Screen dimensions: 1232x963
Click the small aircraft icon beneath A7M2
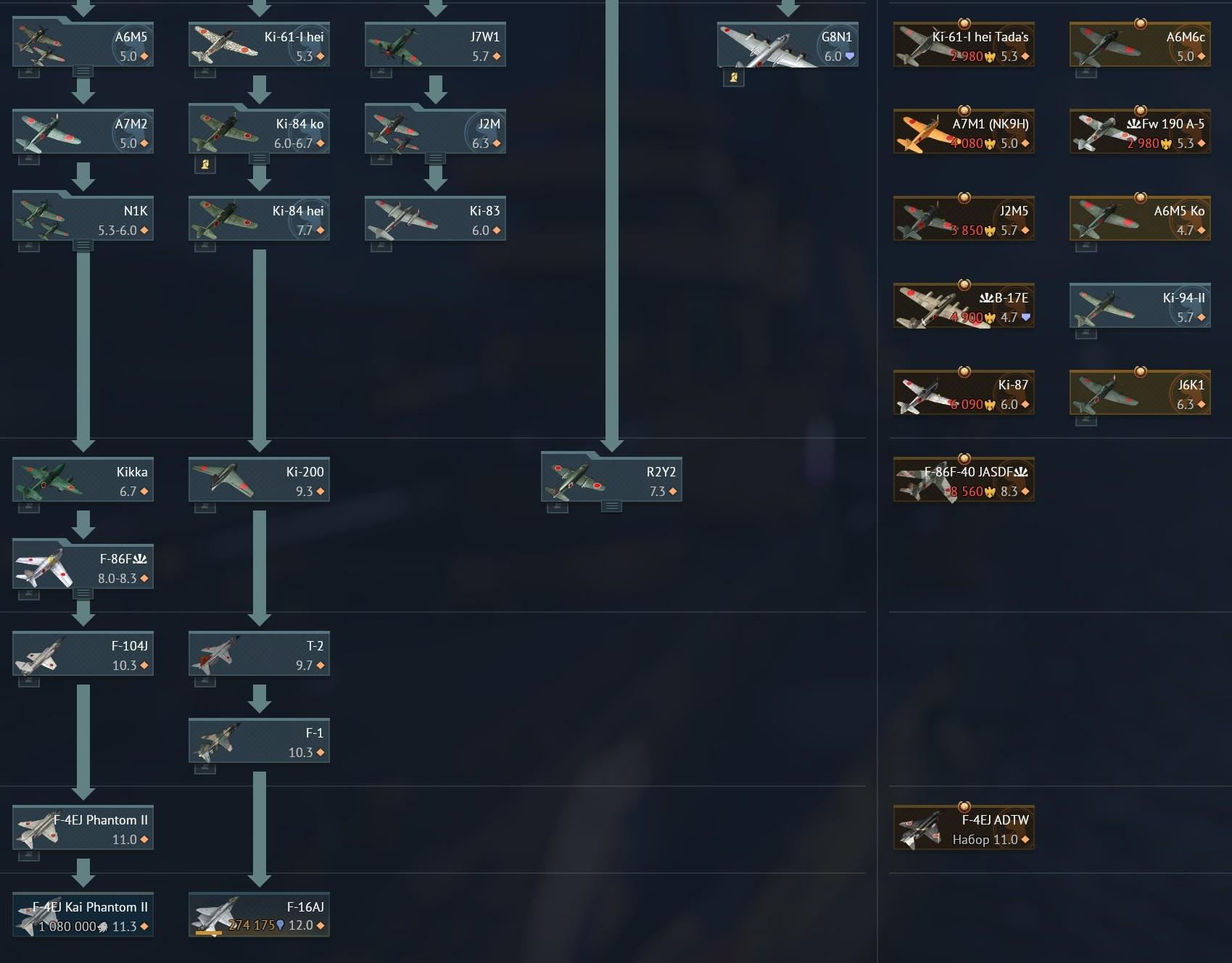pos(29,160)
